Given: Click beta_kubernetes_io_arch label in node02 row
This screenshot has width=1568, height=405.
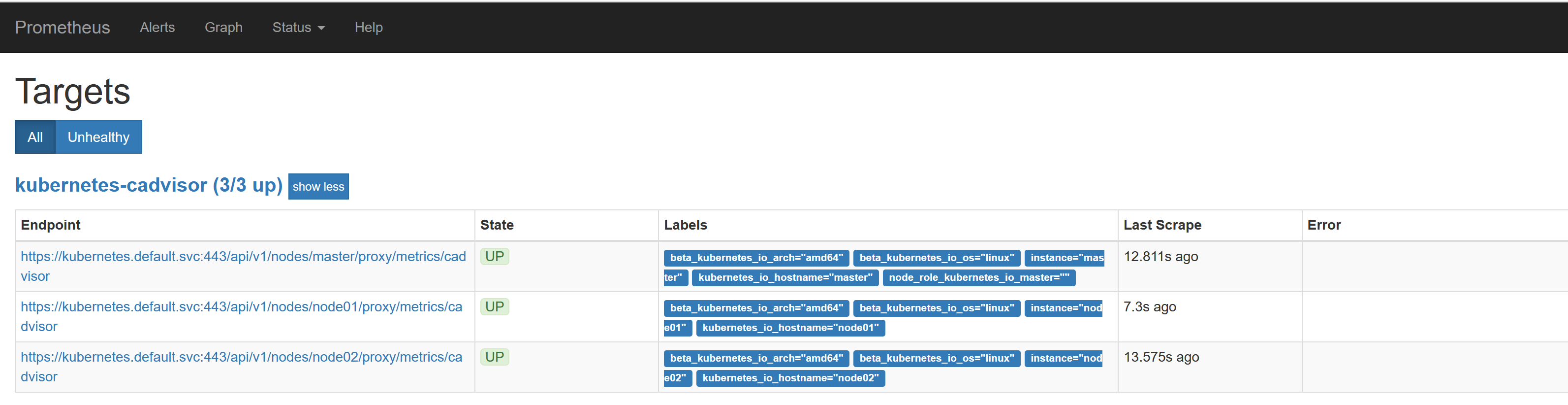Looking at the screenshot, I should coord(756,358).
